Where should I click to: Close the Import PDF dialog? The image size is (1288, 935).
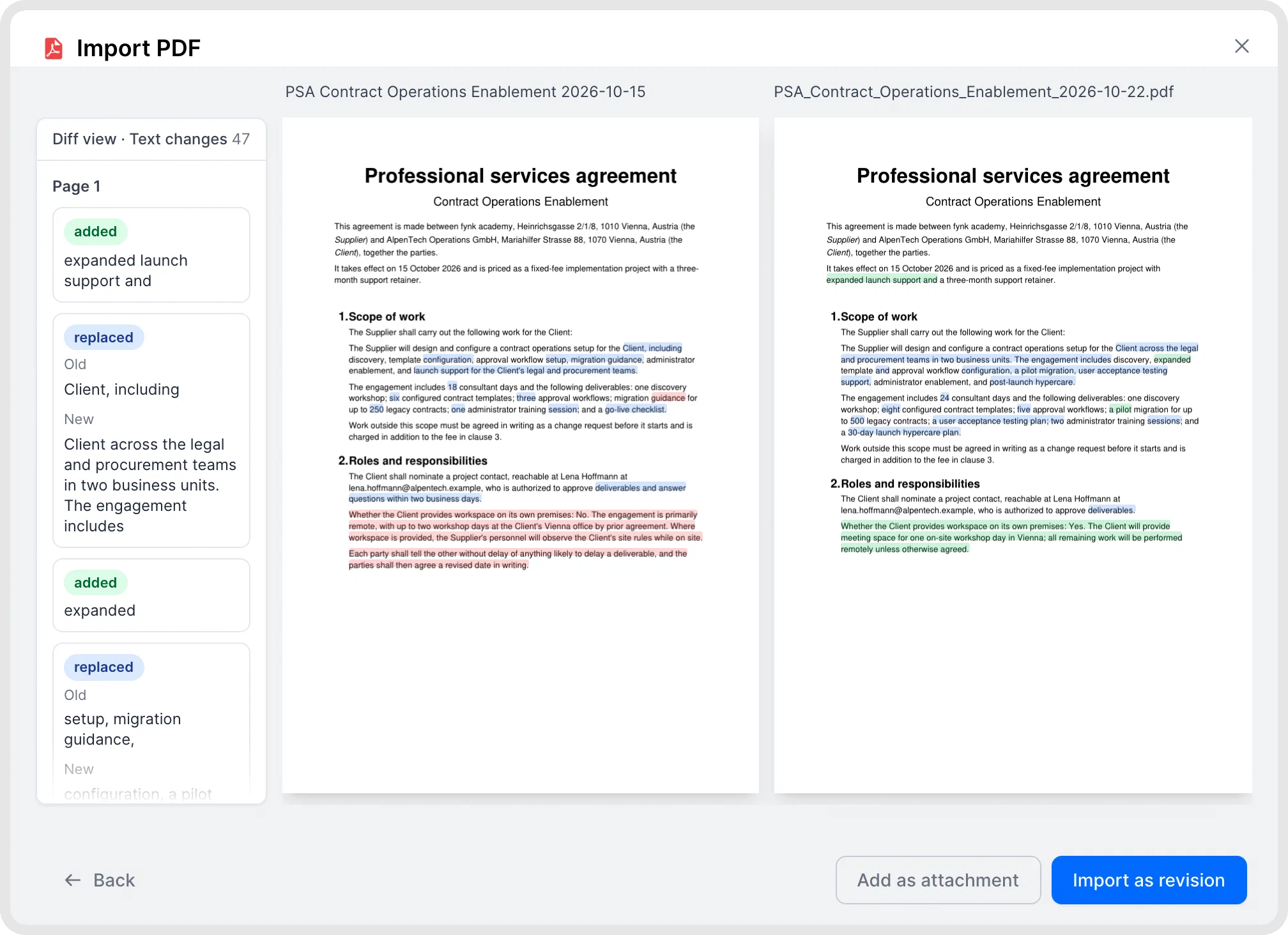coord(1241,46)
